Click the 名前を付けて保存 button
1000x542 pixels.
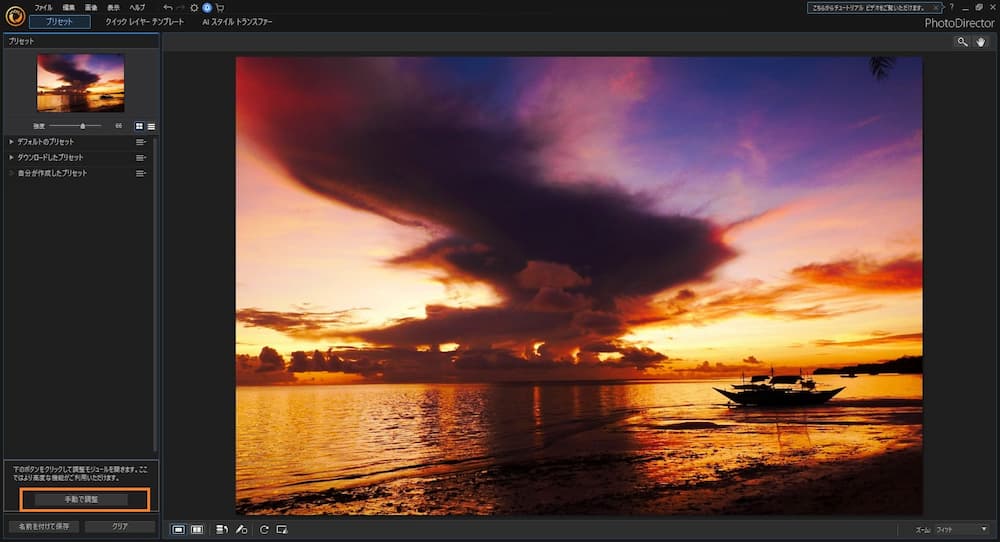click(x=44, y=527)
